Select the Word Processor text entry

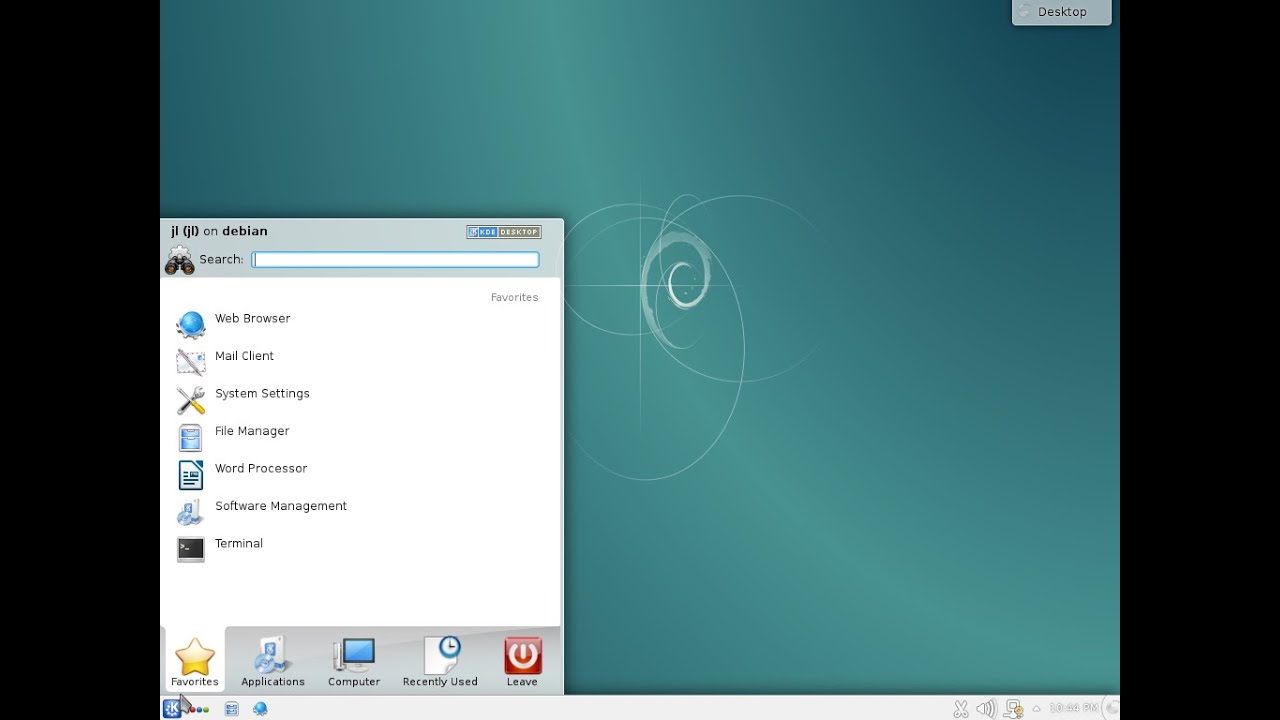click(x=261, y=468)
